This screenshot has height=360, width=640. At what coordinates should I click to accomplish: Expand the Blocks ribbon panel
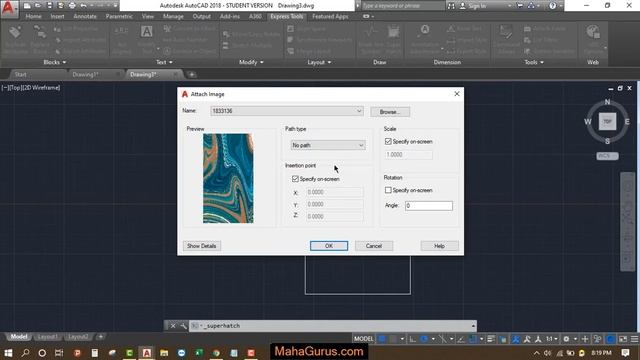(54, 62)
